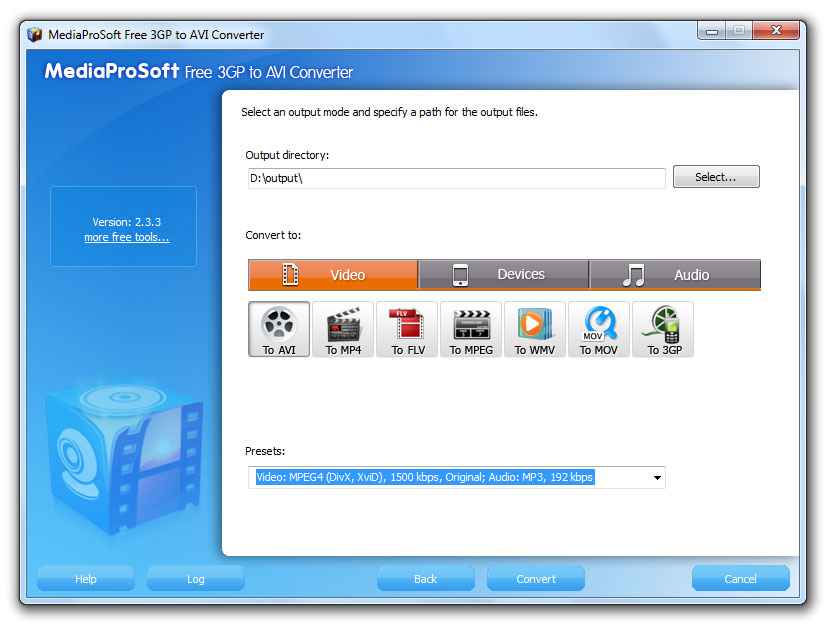Click the Cancel button

[x=741, y=579]
